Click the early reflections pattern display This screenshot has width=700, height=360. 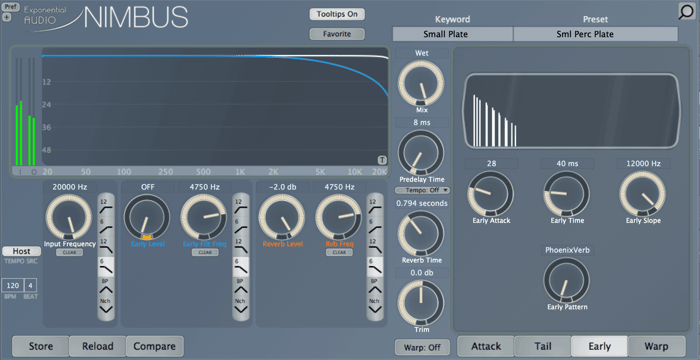pos(572,111)
